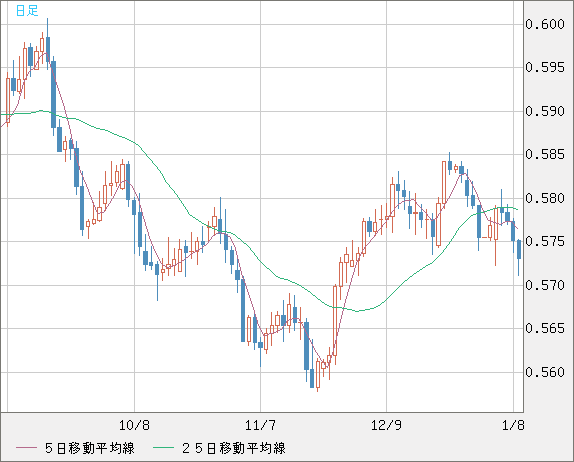Click the 日足 label at the chart's top-left

pyautogui.click(x=27, y=11)
